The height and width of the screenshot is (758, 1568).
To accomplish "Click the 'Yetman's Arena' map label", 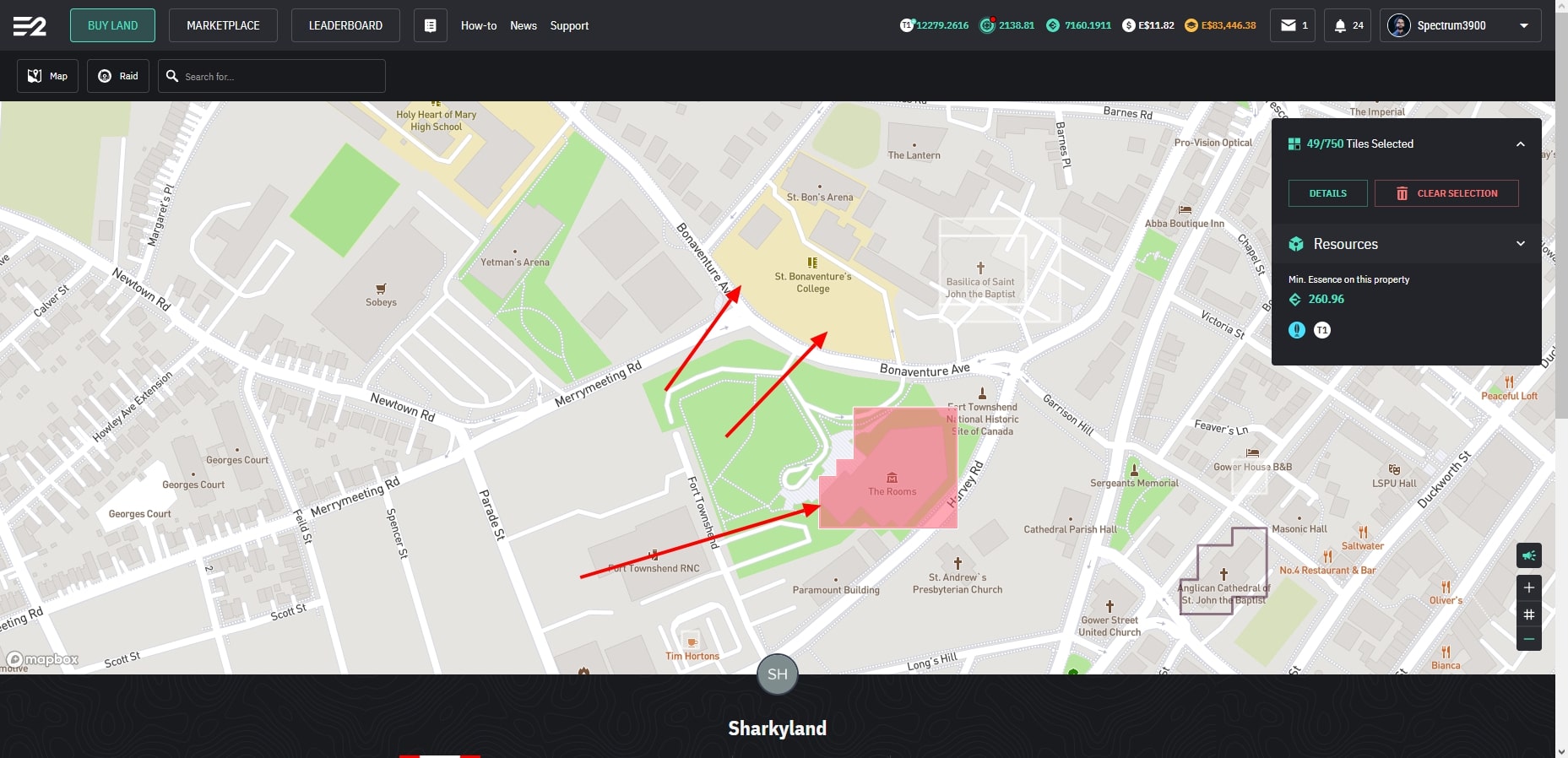I will (514, 263).
